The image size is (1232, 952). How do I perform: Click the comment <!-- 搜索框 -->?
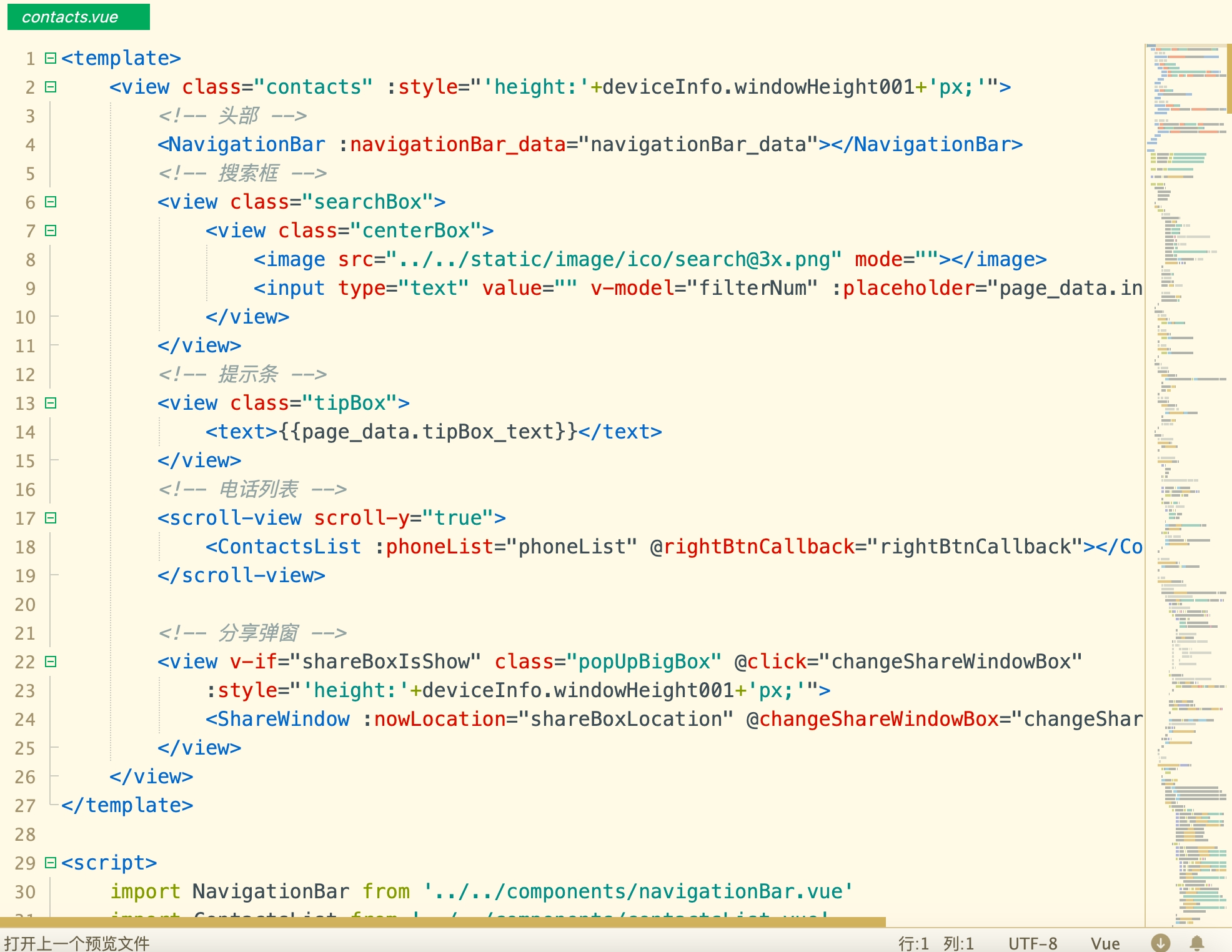point(242,173)
